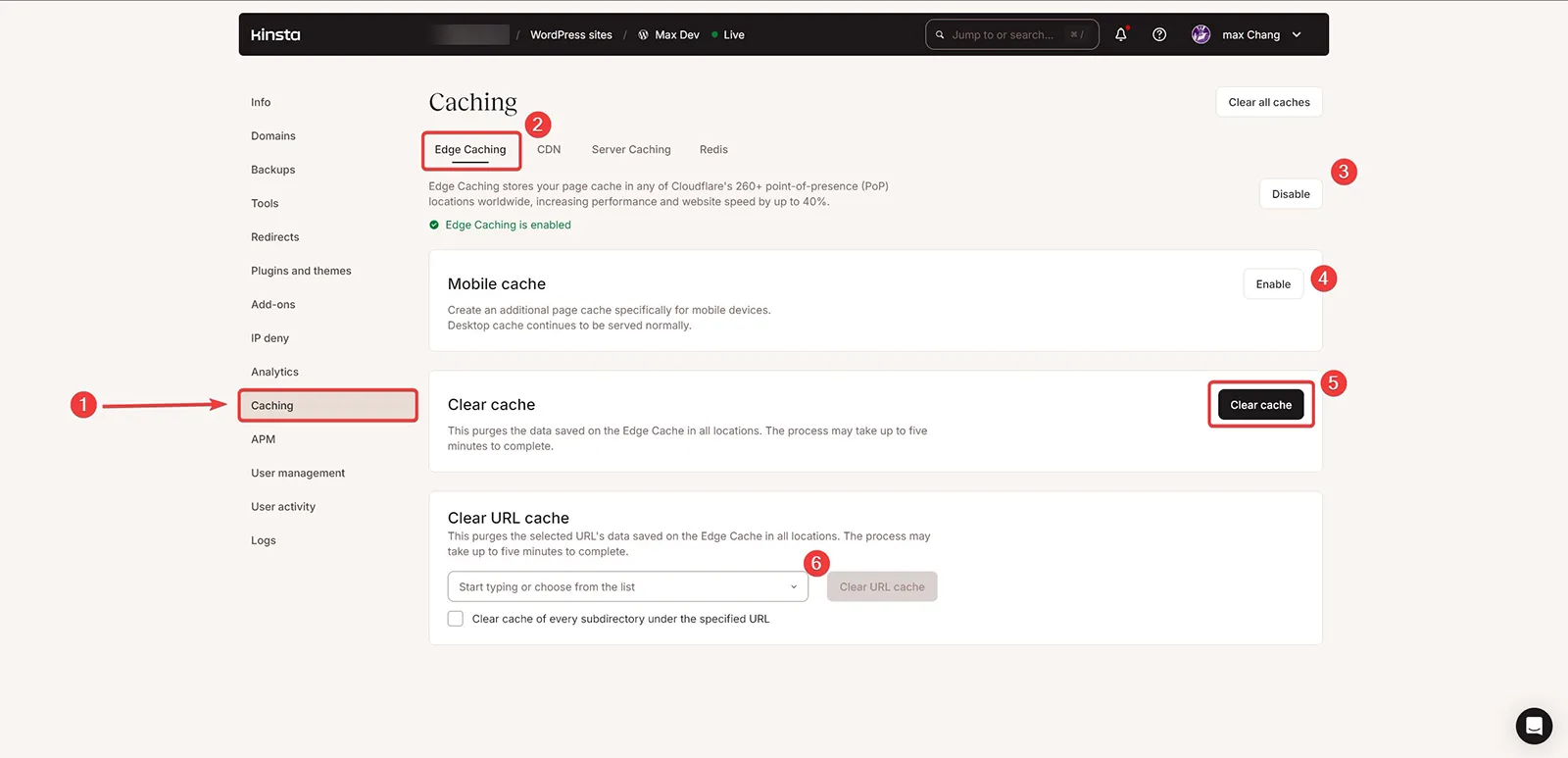Switch to the CDN tab
The width and height of the screenshot is (1568, 758).
pyautogui.click(x=549, y=150)
